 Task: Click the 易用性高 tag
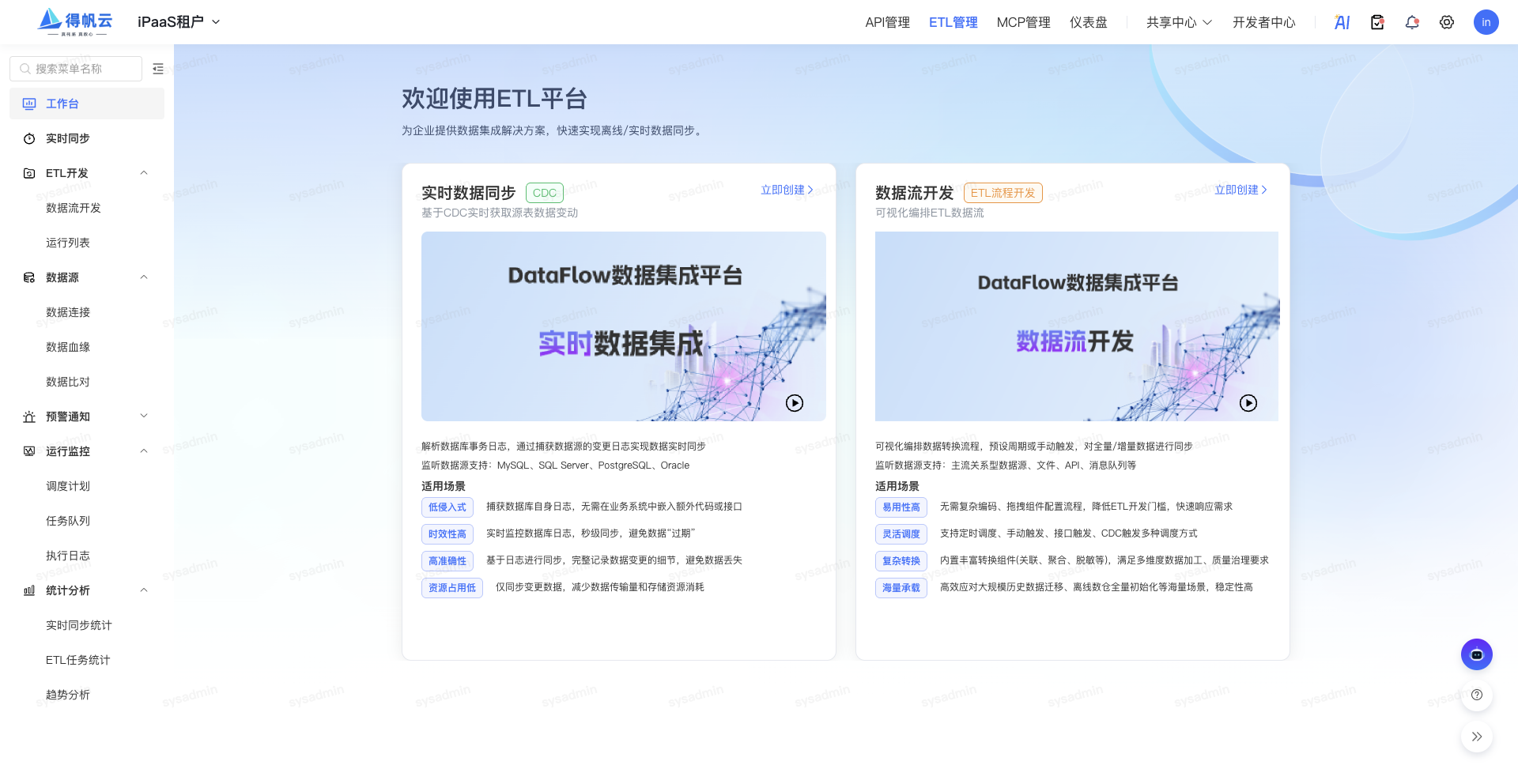[901, 507]
